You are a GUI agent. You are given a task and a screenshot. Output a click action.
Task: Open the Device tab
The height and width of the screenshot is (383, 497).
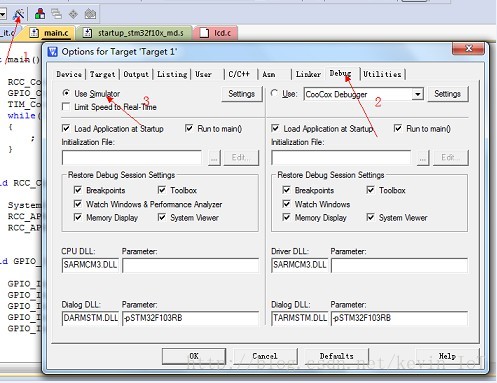pos(69,74)
